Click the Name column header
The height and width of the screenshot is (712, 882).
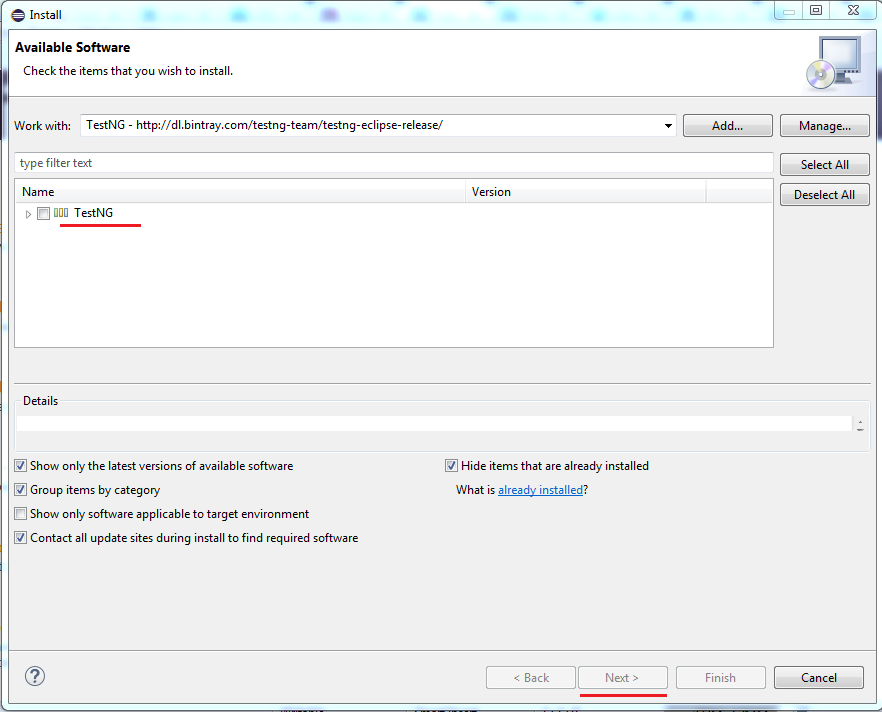point(240,192)
